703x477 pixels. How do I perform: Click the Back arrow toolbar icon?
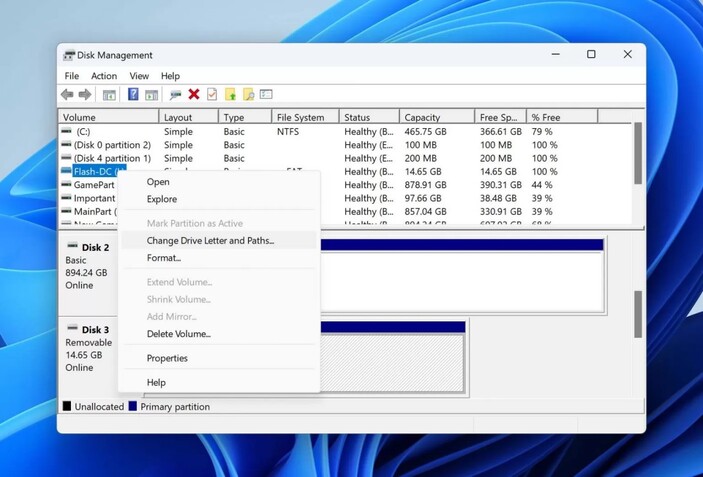coord(67,95)
